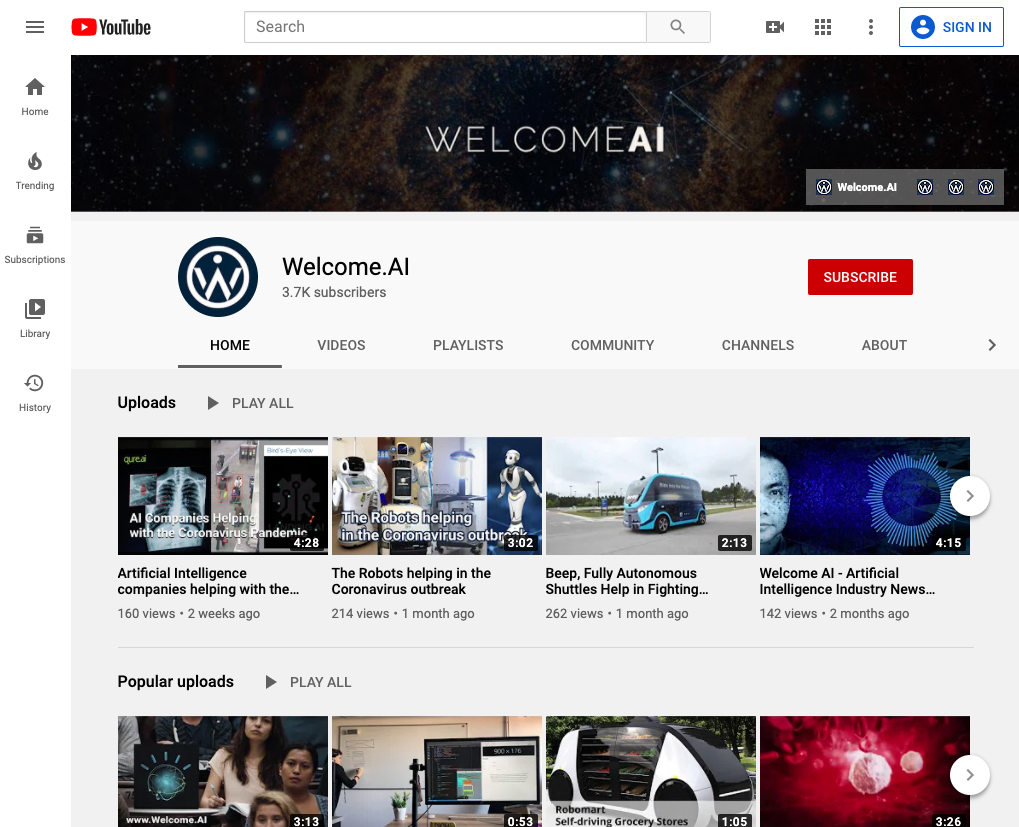1019x827 pixels.
Task: Show next Popular uploads with carousel arrow
Action: [970, 774]
